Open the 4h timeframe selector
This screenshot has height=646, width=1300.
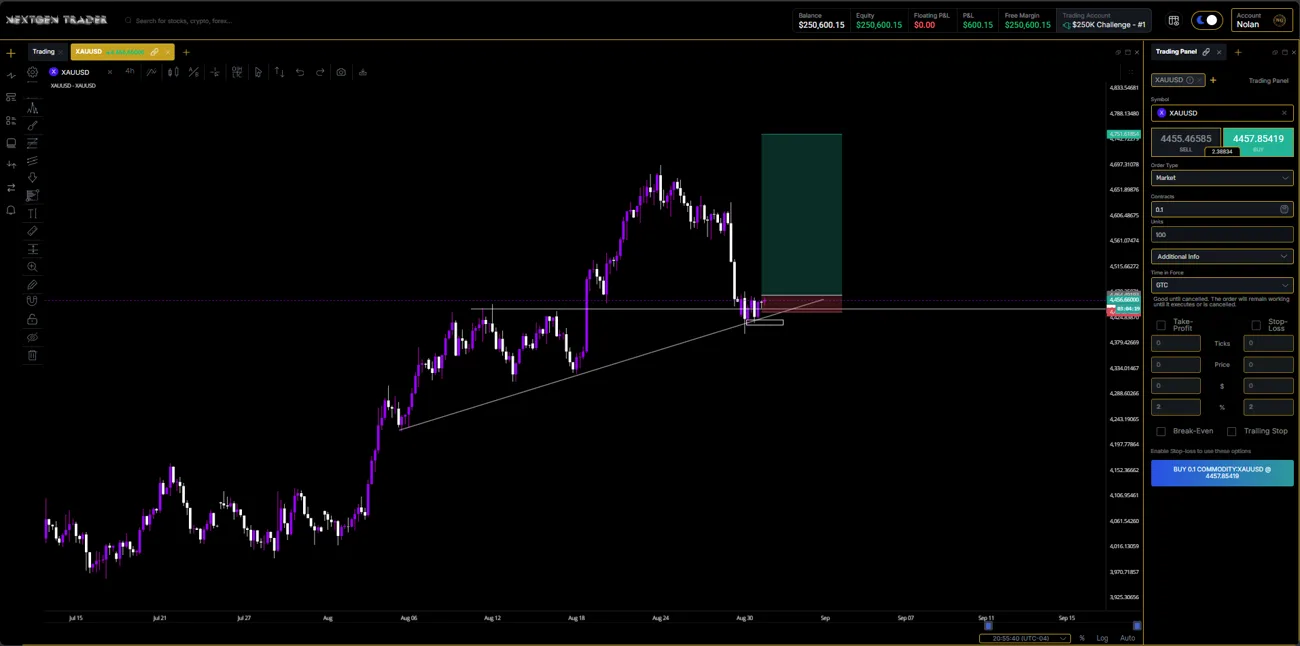(130, 72)
